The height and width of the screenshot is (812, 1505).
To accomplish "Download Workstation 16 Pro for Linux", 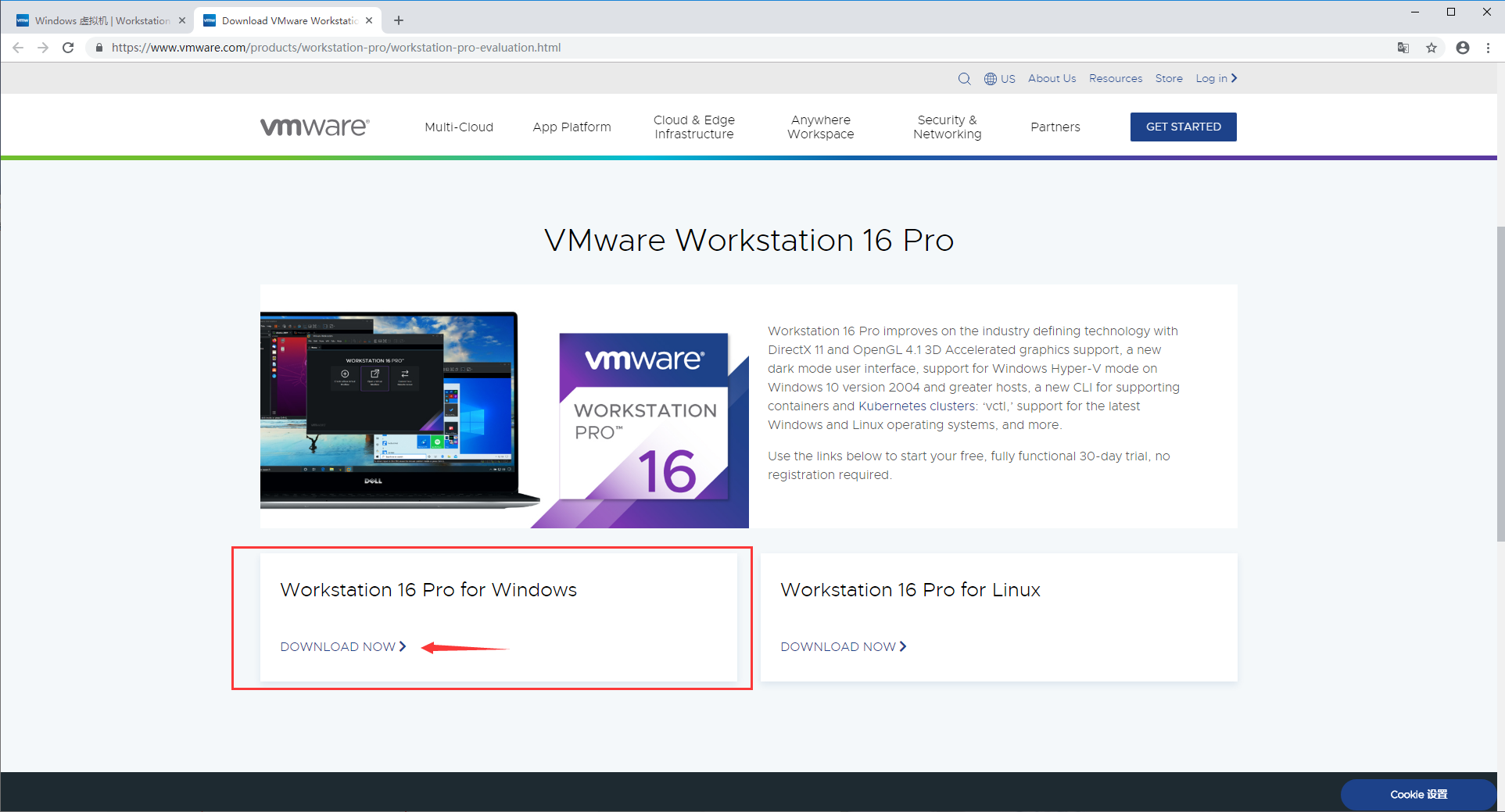I will coord(843,646).
